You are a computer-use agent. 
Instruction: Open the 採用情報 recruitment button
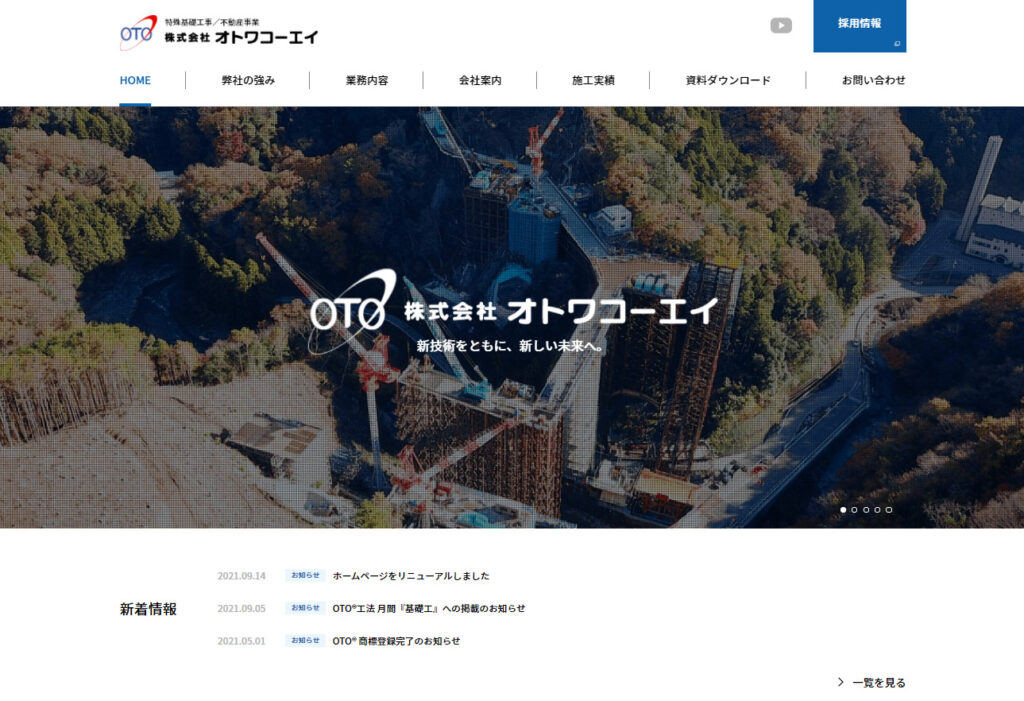click(x=859, y=25)
